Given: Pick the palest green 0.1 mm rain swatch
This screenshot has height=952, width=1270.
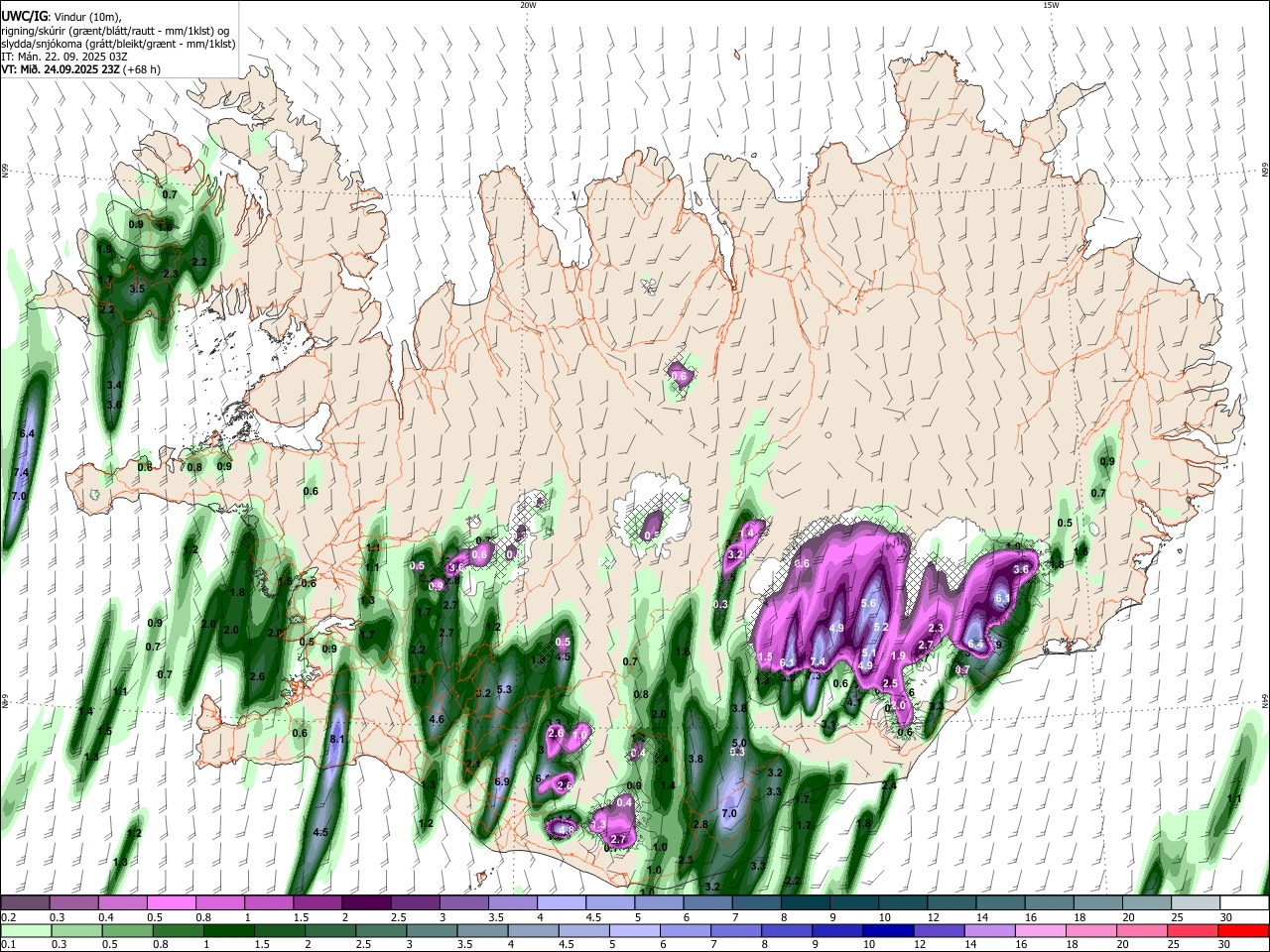Looking at the screenshot, I should click(x=25, y=930).
